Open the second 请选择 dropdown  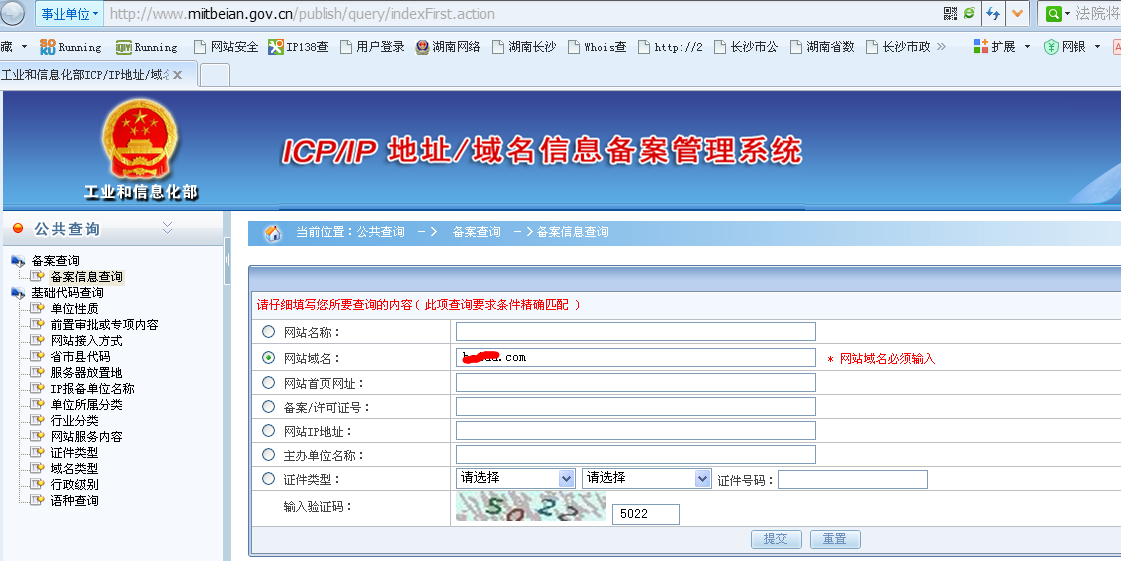point(646,479)
